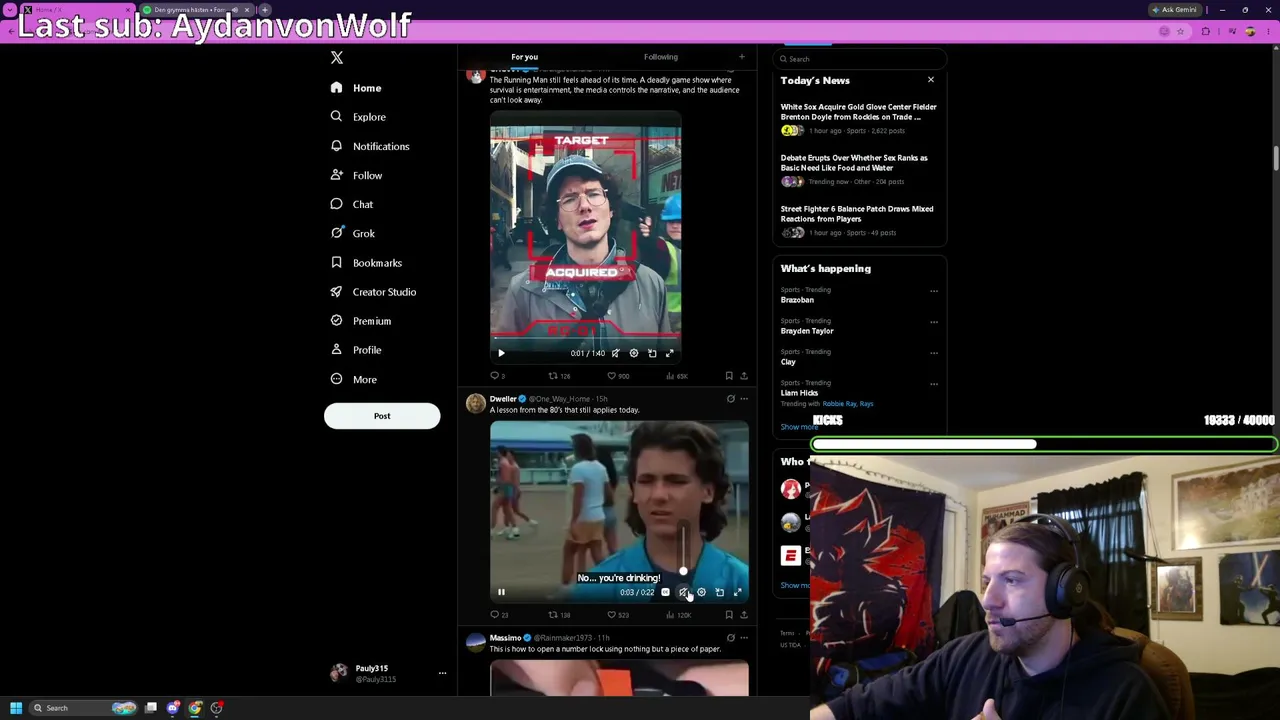Close the Today's News panel
This screenshot has height=720, width=1280.
(931, 80)
